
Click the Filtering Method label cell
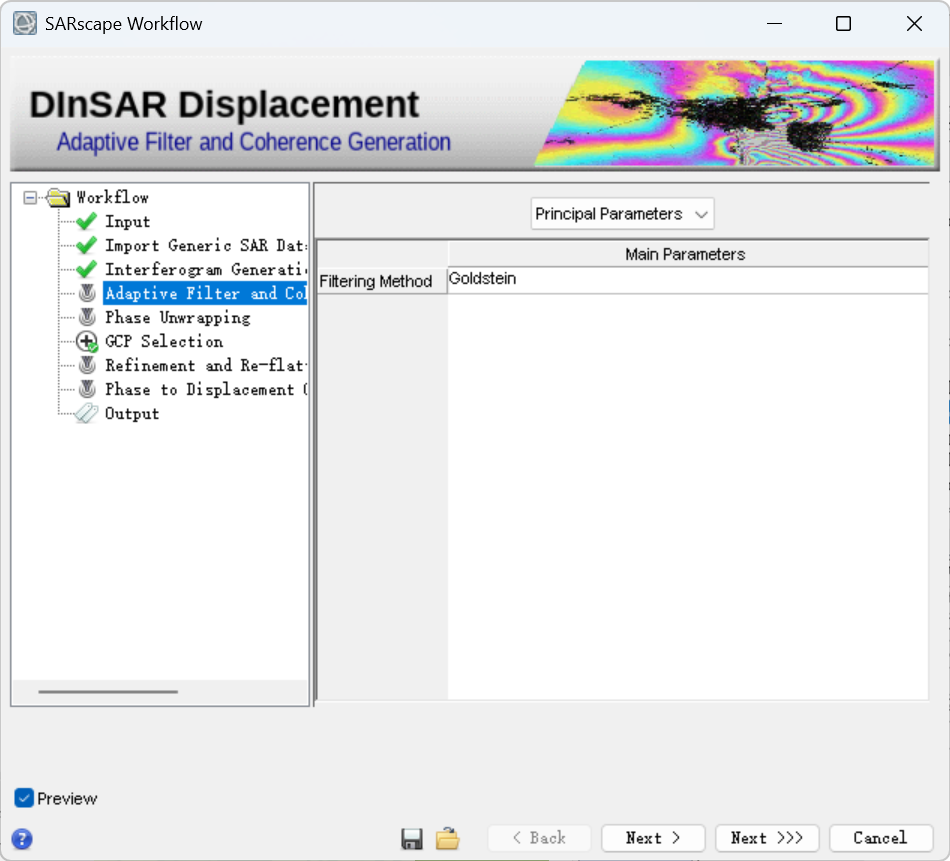click(382, 281)
